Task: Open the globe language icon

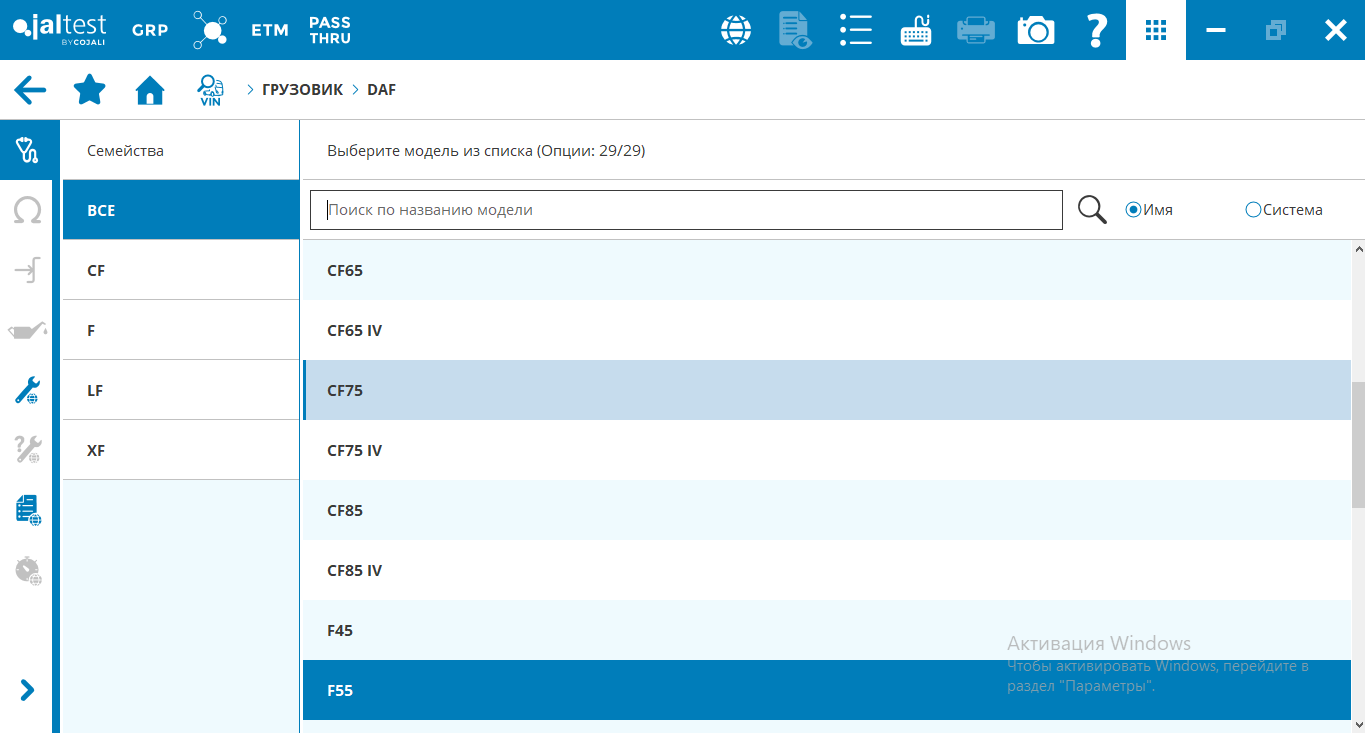Action: coord(736,30)
